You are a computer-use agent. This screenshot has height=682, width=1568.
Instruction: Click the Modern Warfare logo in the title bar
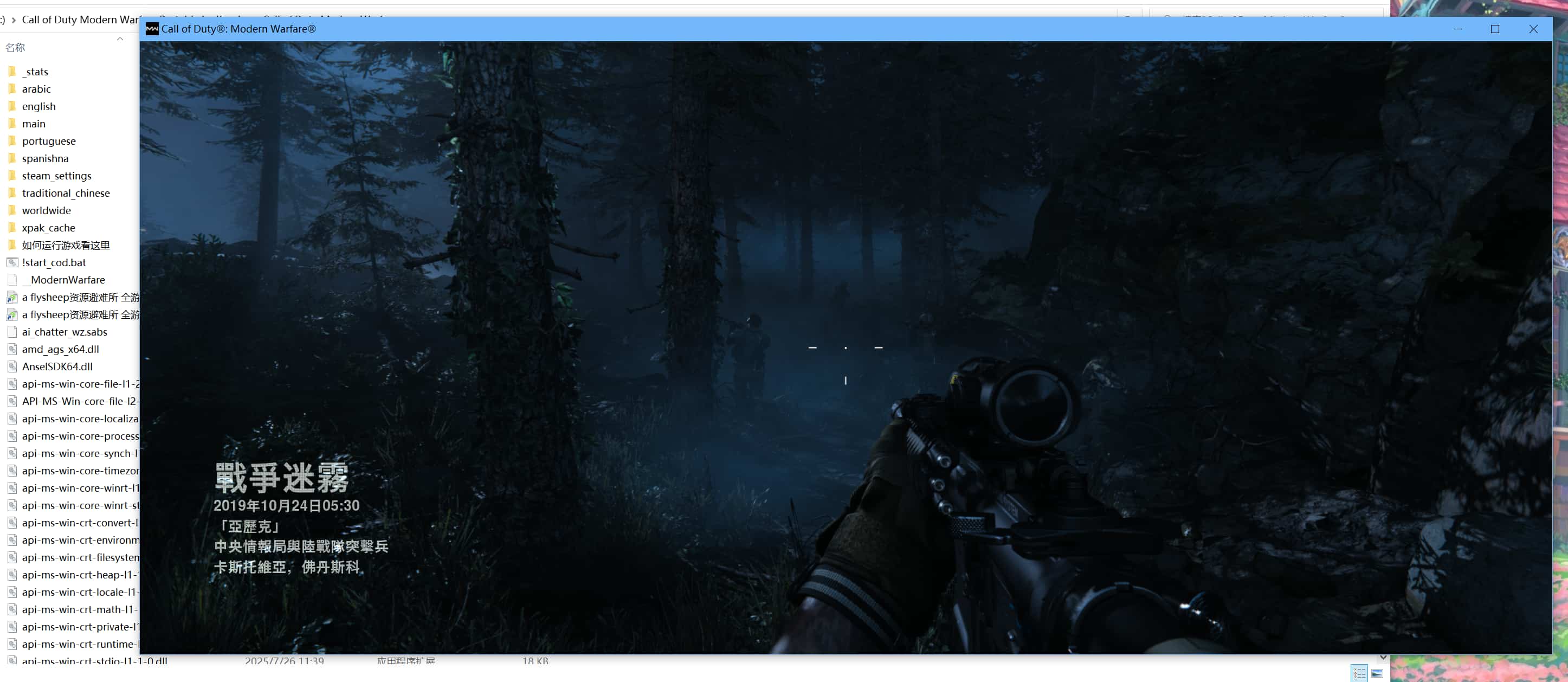click(152, 29)
